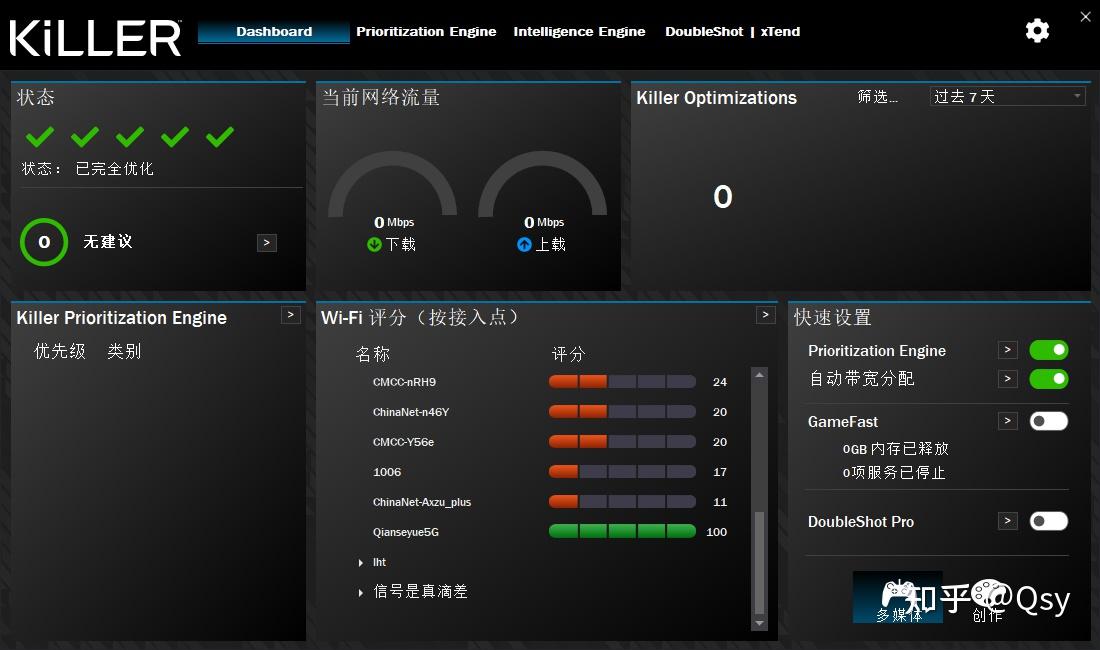Enable the GameFast toggle
The width and height of the screenshot is (1100, 650).
(x=1048, y=420)
